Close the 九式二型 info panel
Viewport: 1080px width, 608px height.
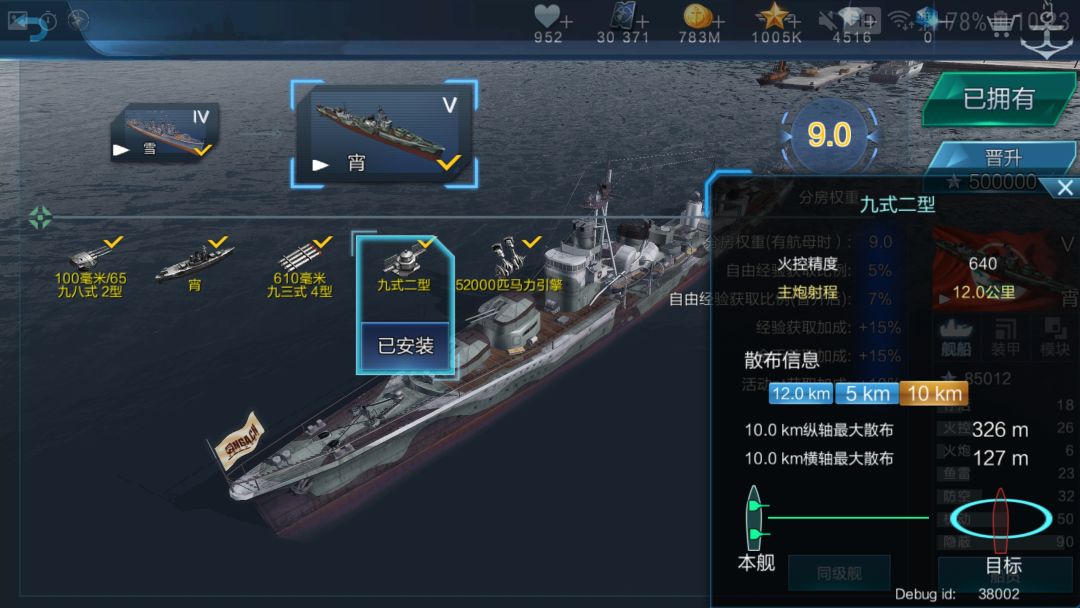click(1065, 187)
